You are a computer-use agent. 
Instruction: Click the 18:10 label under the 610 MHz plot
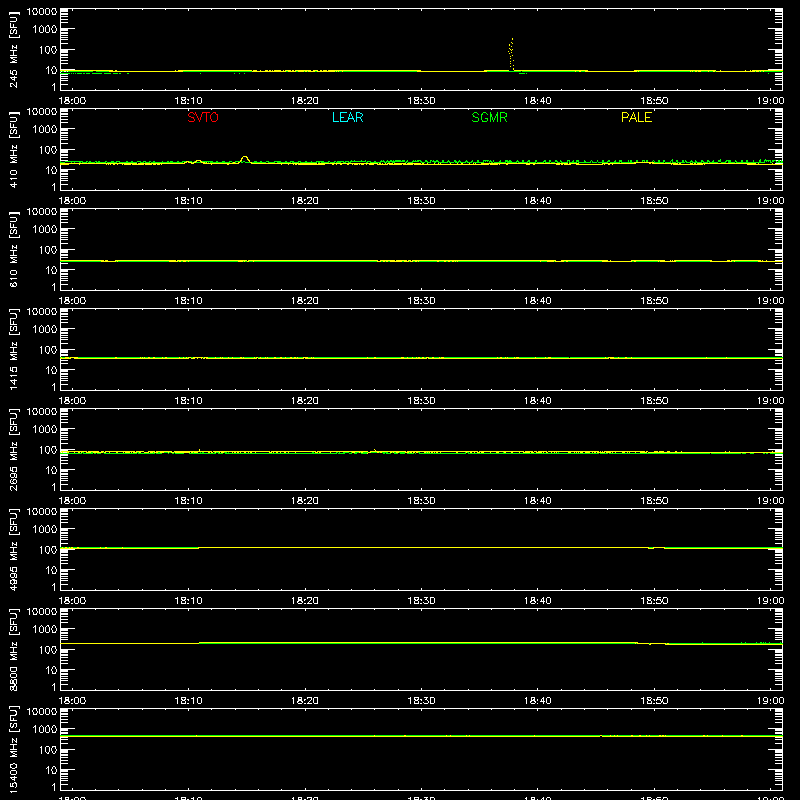189,301
